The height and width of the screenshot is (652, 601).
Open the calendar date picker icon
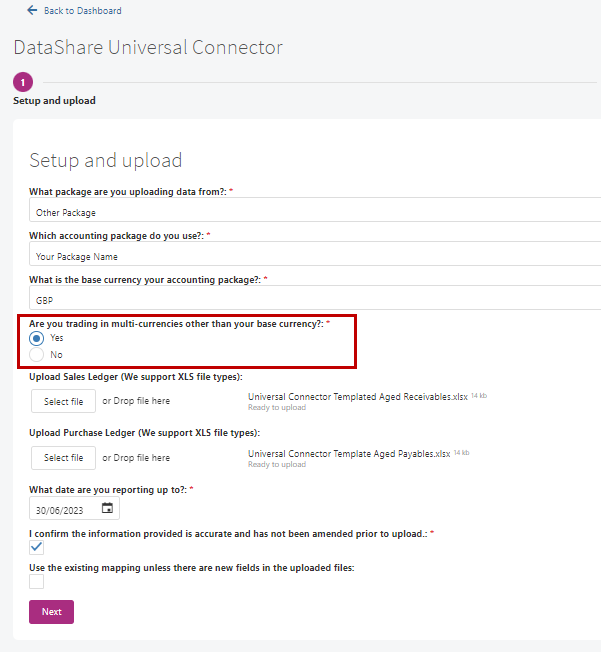107,508
